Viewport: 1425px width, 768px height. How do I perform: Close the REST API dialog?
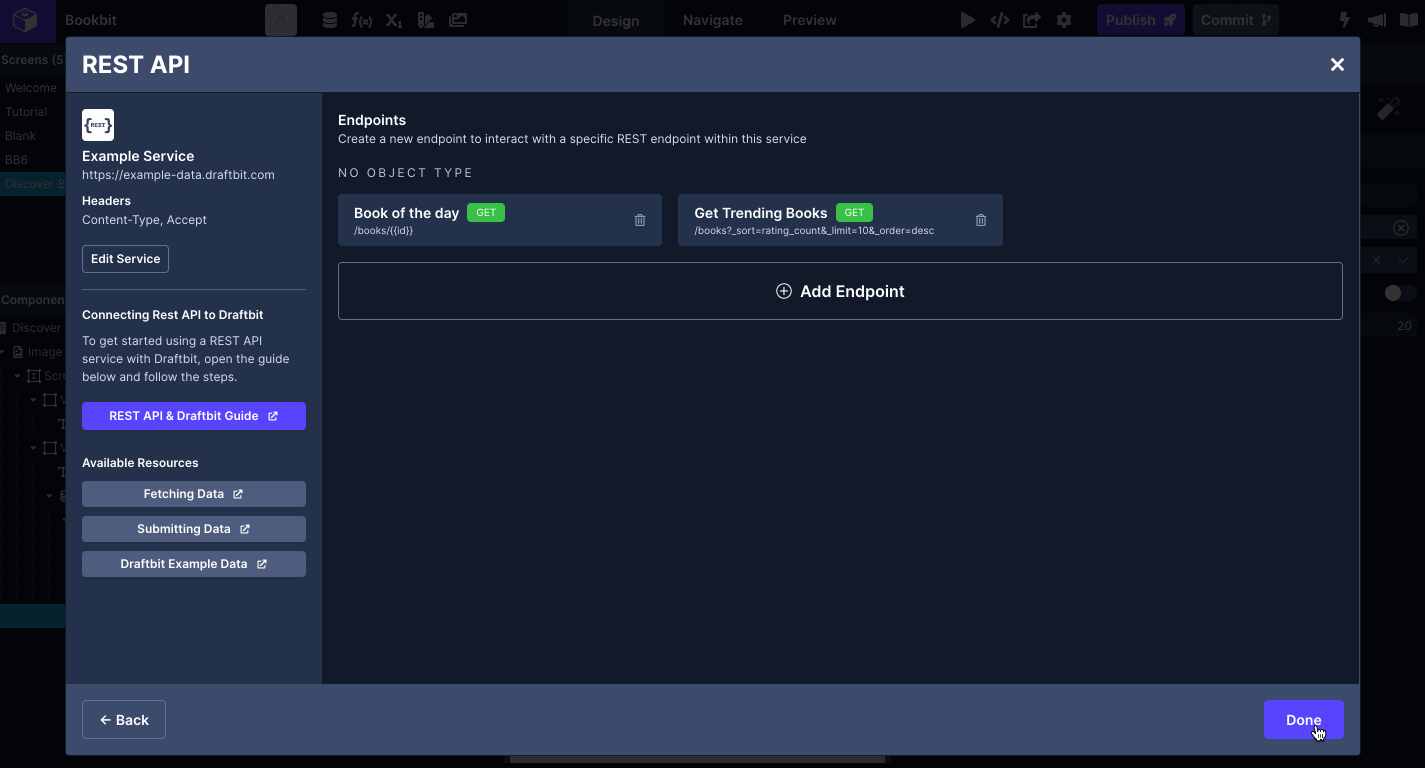[1337, 65]
